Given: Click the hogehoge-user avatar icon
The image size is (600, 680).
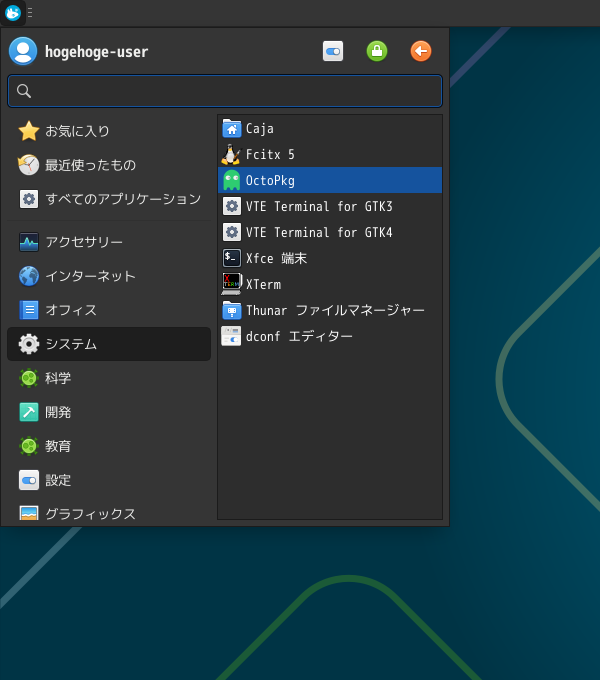Looking at the screenshot, I should [23, 51].
